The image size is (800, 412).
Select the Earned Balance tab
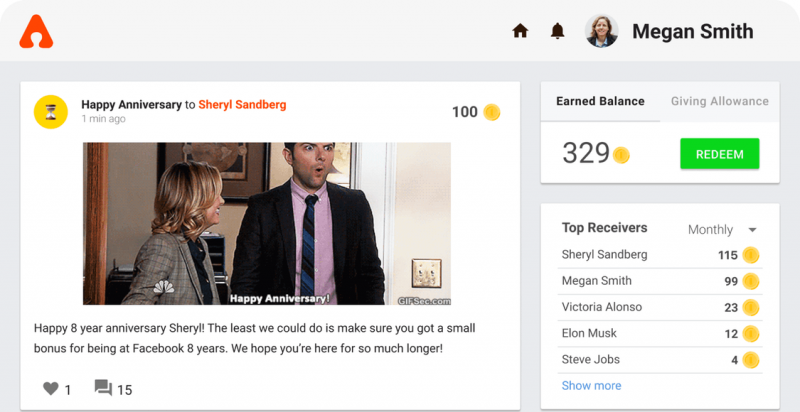coord(601,101)
